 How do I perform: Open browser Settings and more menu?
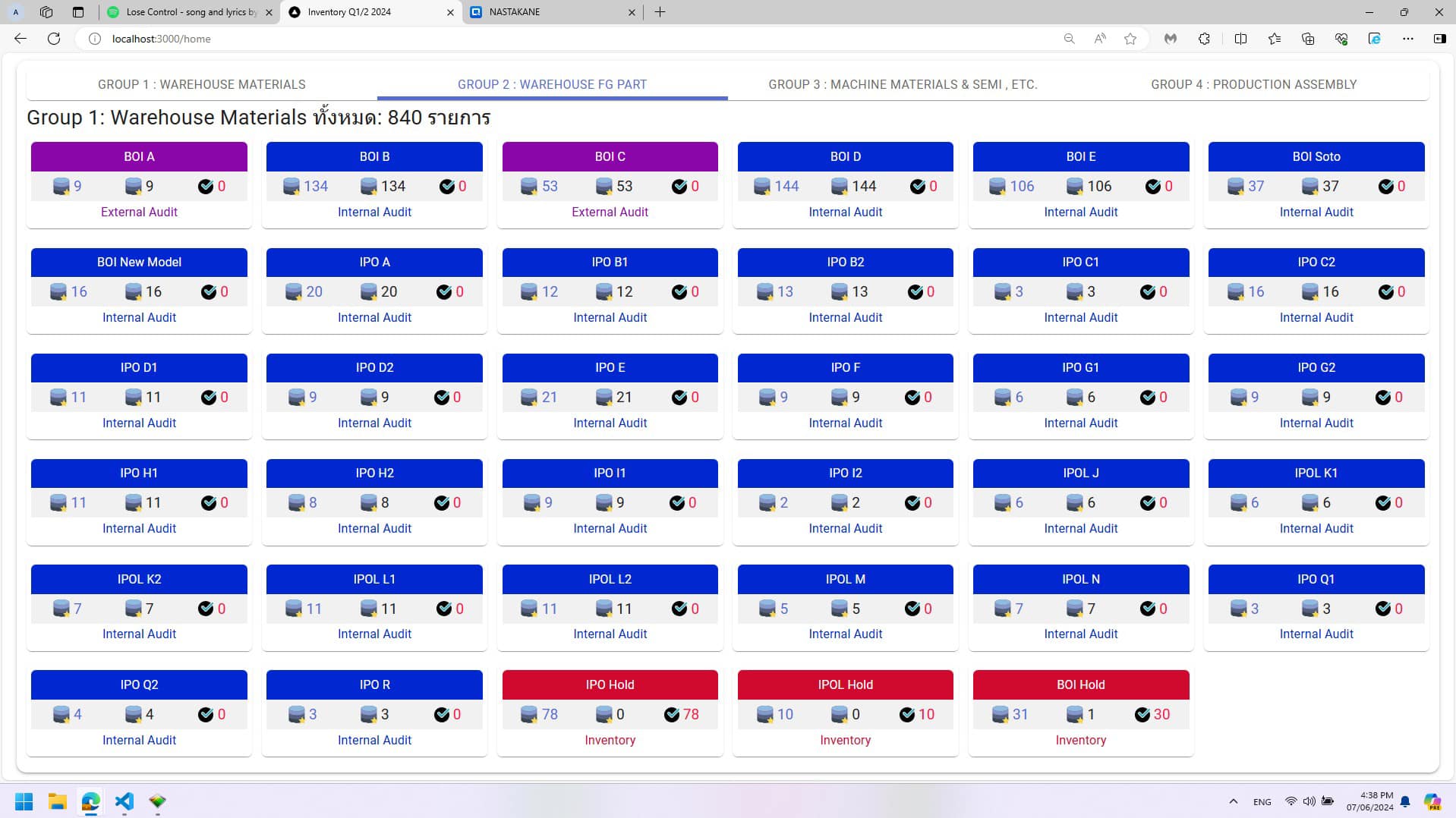point(1407,39)
